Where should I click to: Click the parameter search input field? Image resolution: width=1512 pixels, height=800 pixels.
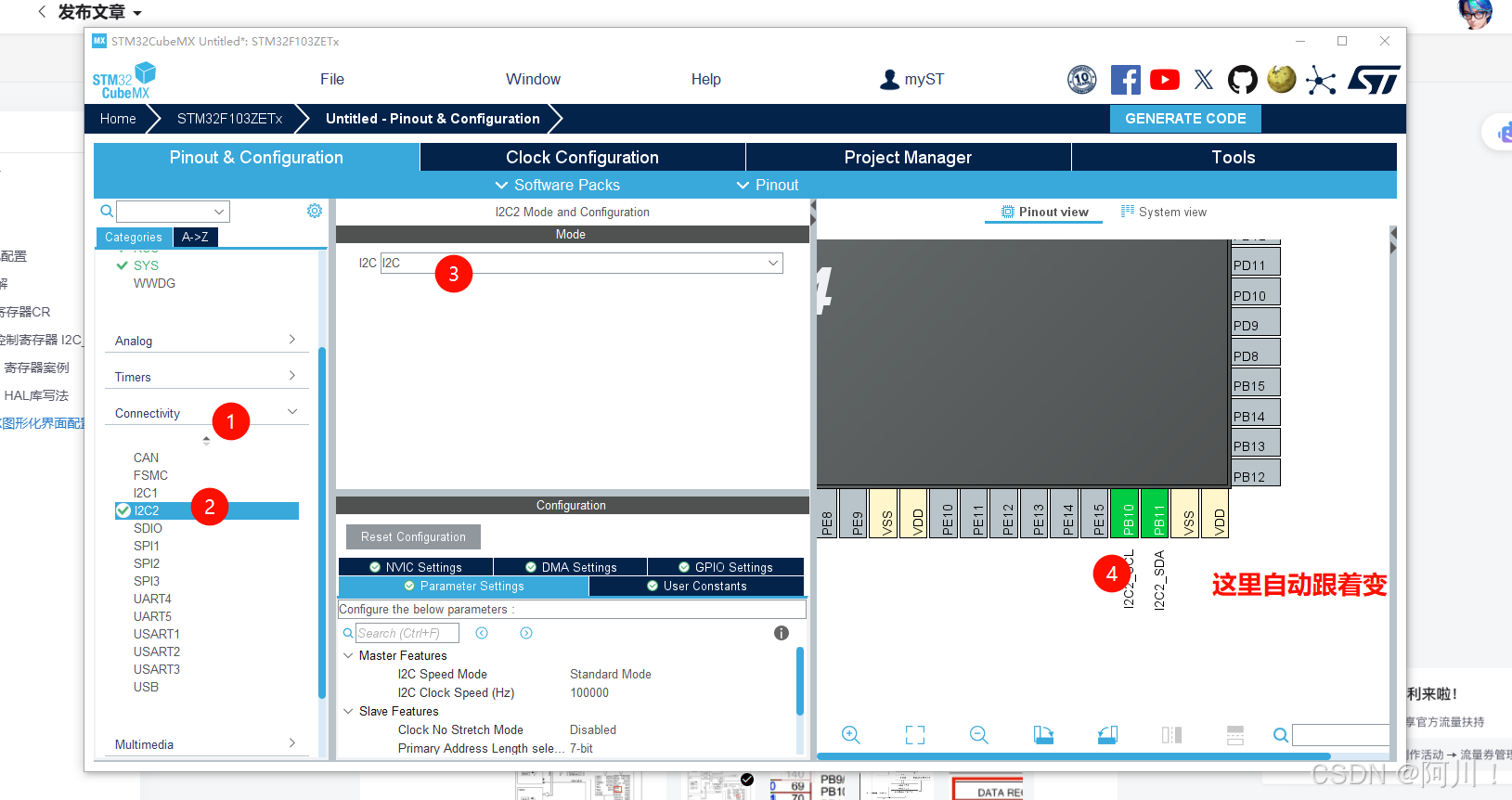(x=407, y=633)
